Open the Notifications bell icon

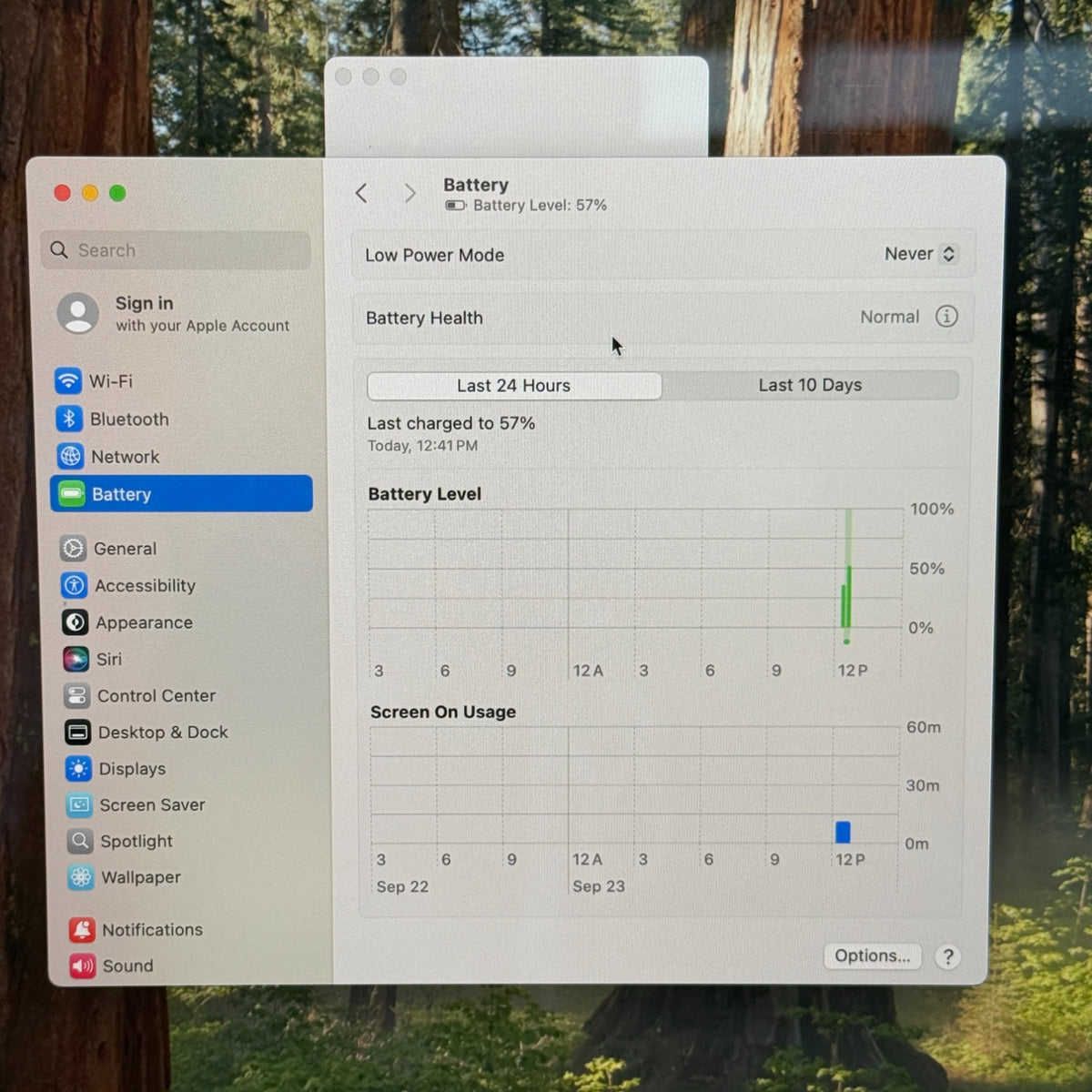tap(82, 929)
